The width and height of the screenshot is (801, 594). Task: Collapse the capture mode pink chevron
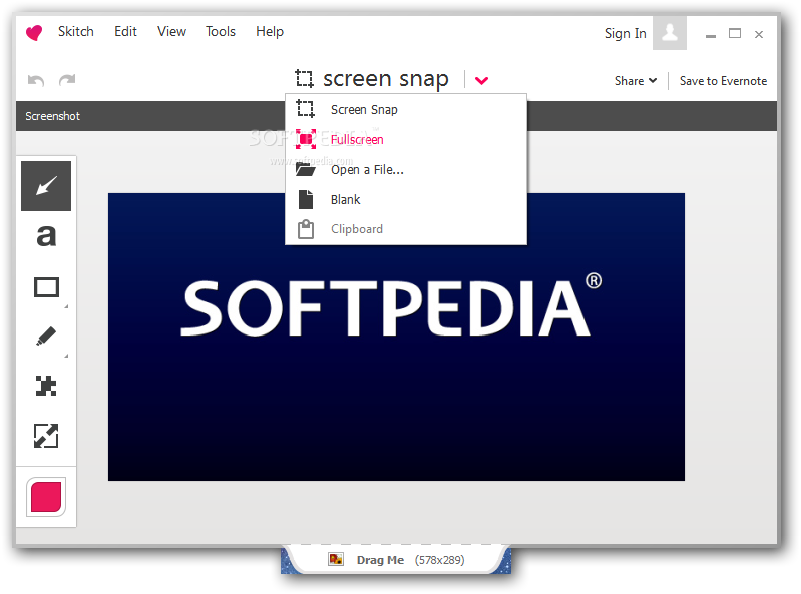pyautogui.click(x=481, y=80)
